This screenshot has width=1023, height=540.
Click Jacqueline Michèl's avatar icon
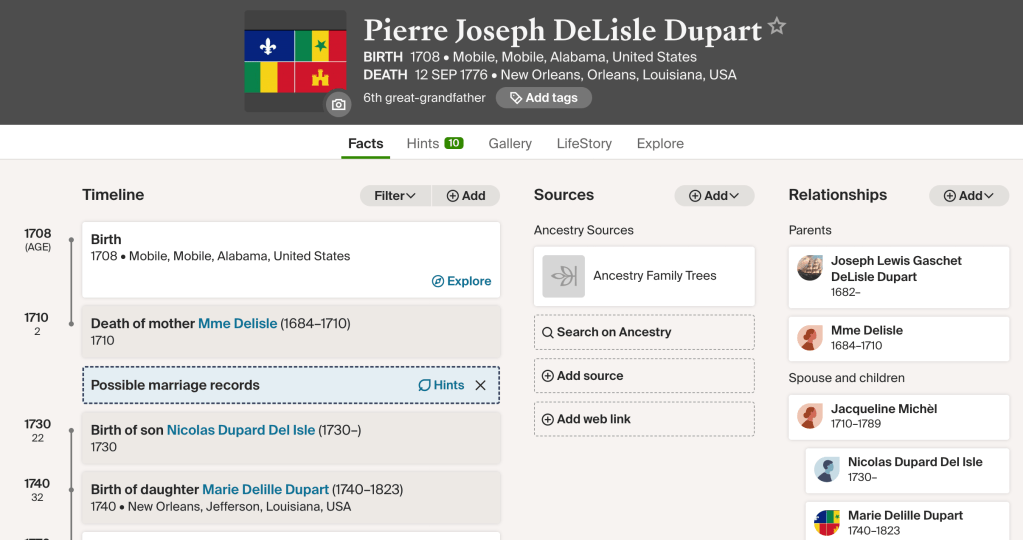coord(810,416)
